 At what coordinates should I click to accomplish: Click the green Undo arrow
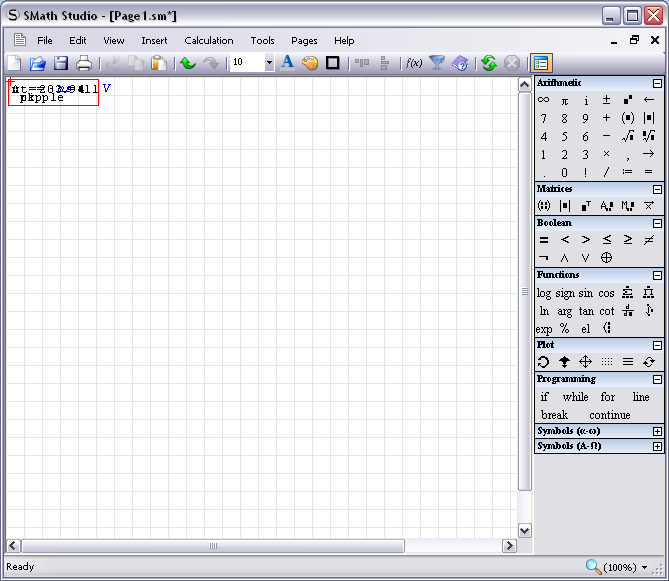click(187, 63)
